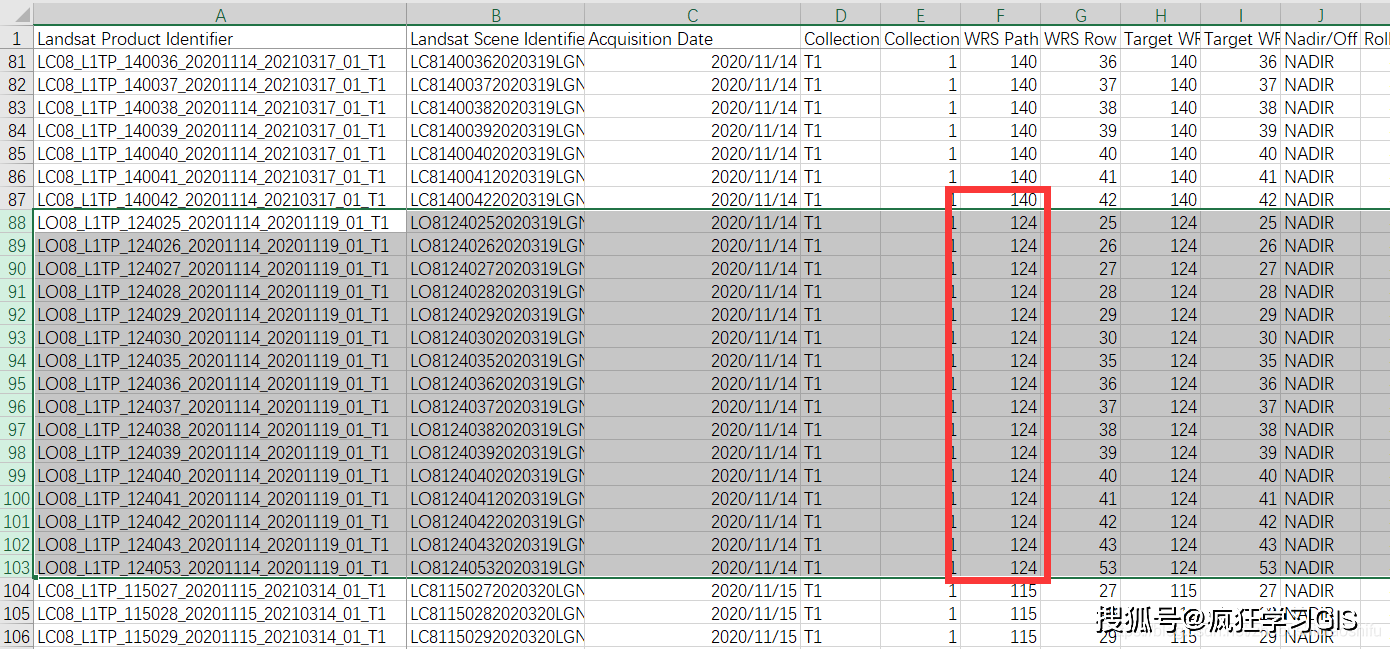Click row 87 header number
Image resolution: width=1390 pixels, height=649 pixels.
pos(16,199)
